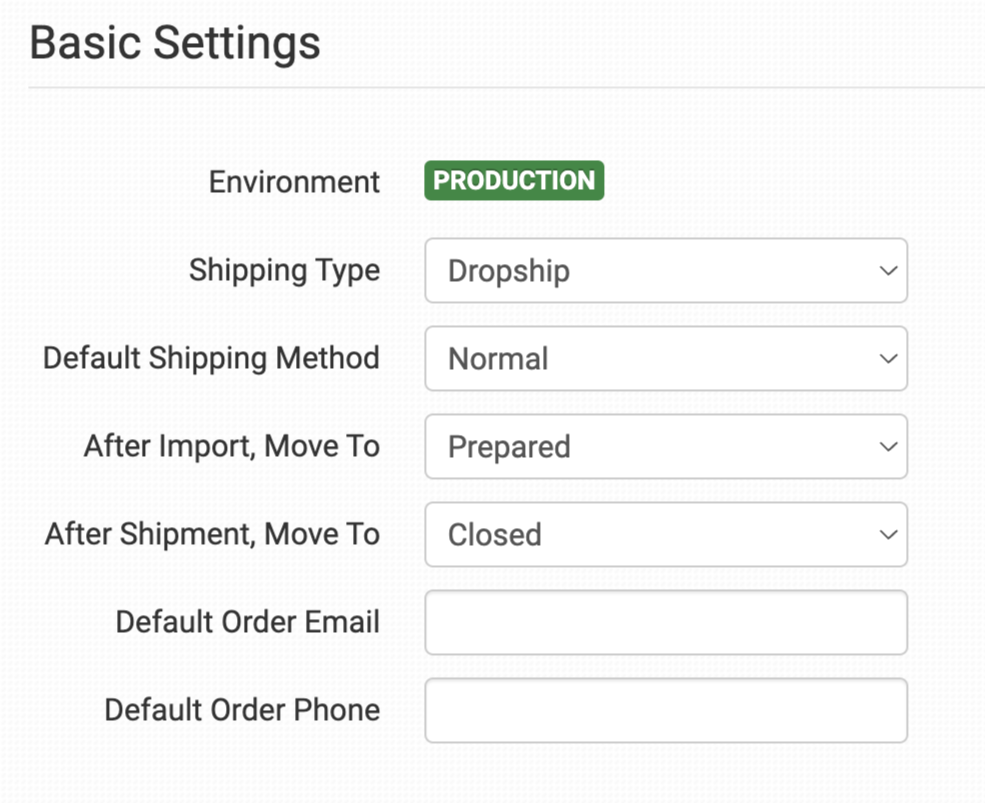The width and height of the screenshot is (985, 803).
Task: Expand the After Shipment, Move To dropdown
Action: (x=665, y=535)
